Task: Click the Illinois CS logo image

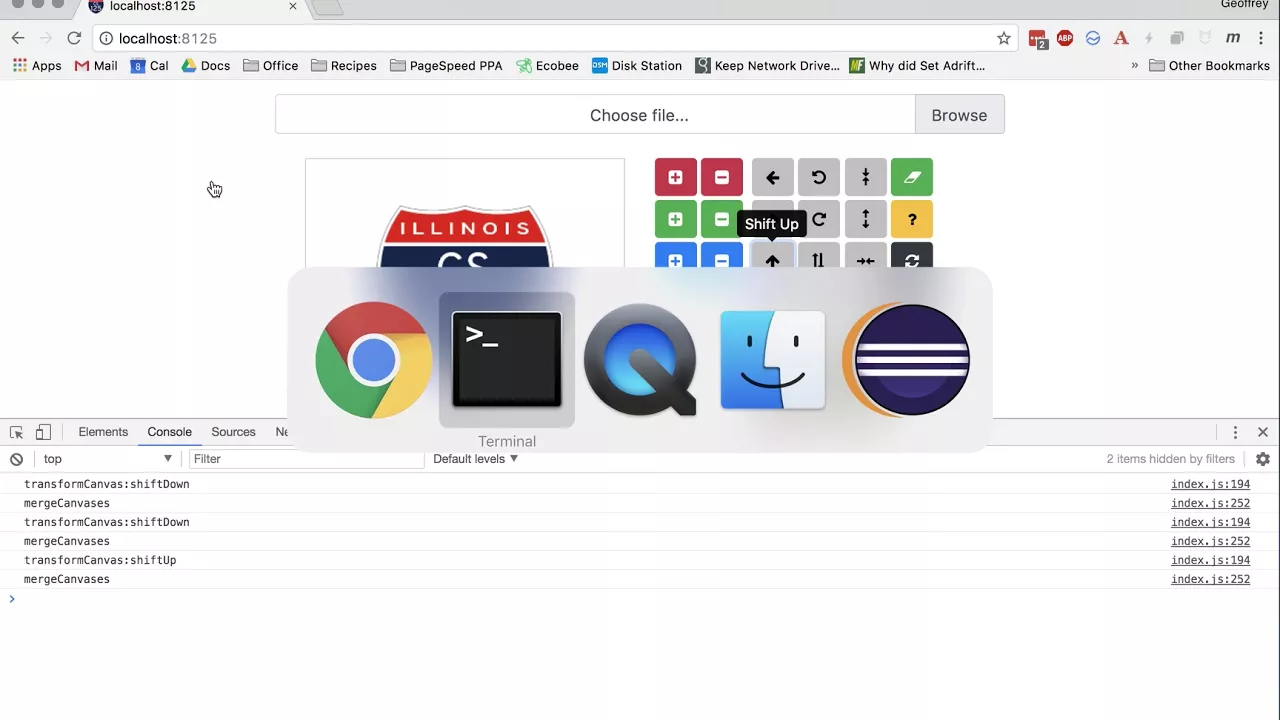Action: click(x=464, y=237)
